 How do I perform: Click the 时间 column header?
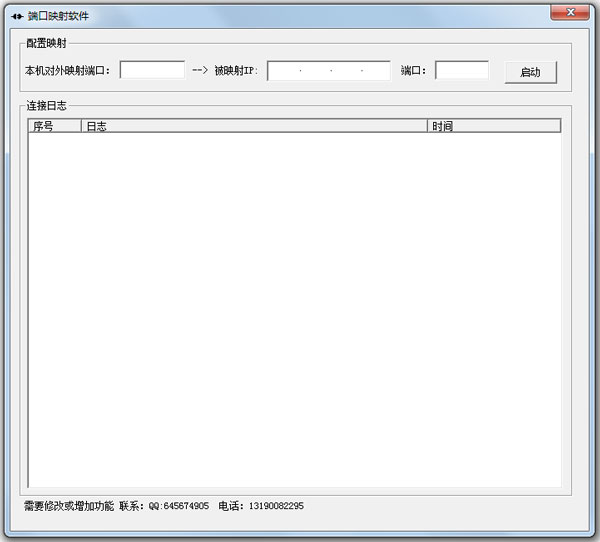coord(494,126)
